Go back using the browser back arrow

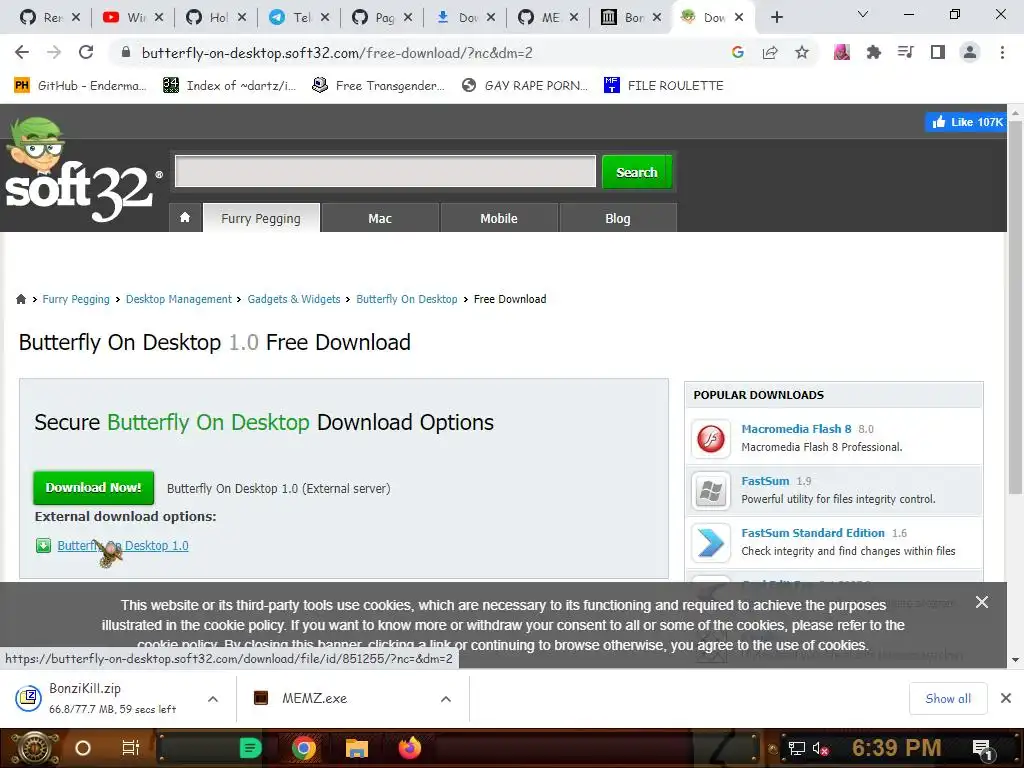(x=22, y=52)
